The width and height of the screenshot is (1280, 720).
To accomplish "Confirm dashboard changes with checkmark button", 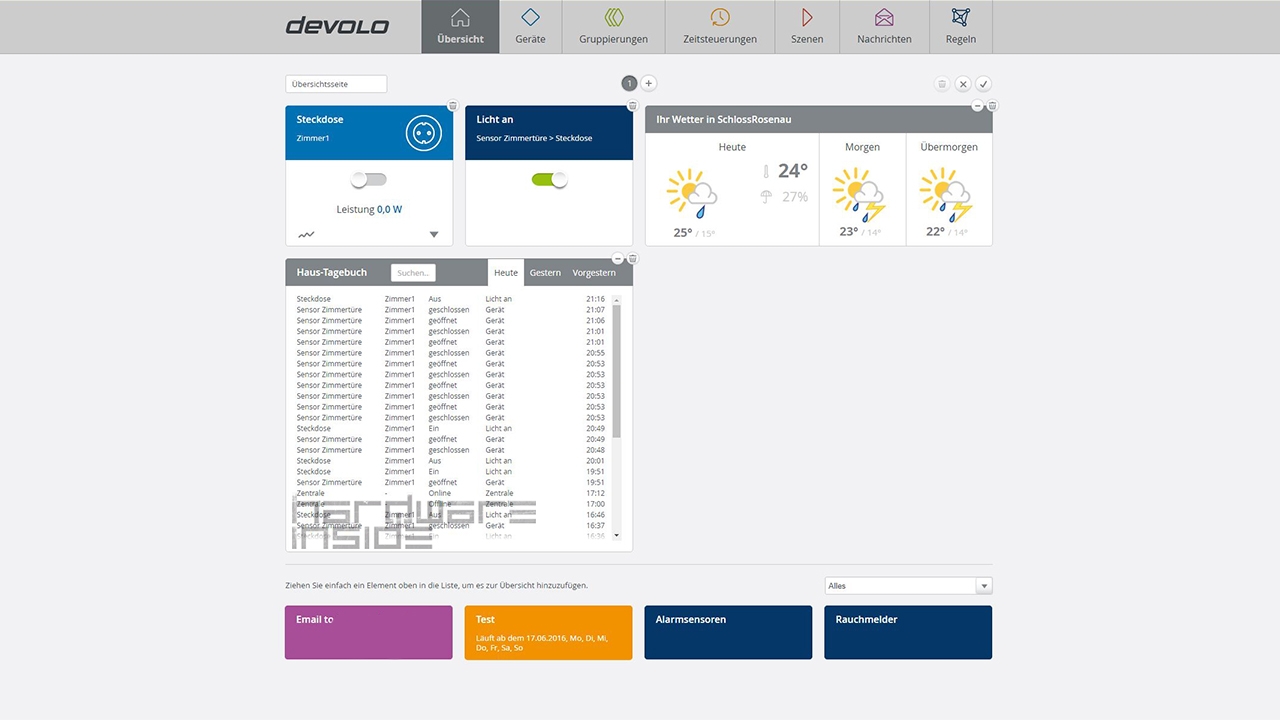I will tap(983, 84).
